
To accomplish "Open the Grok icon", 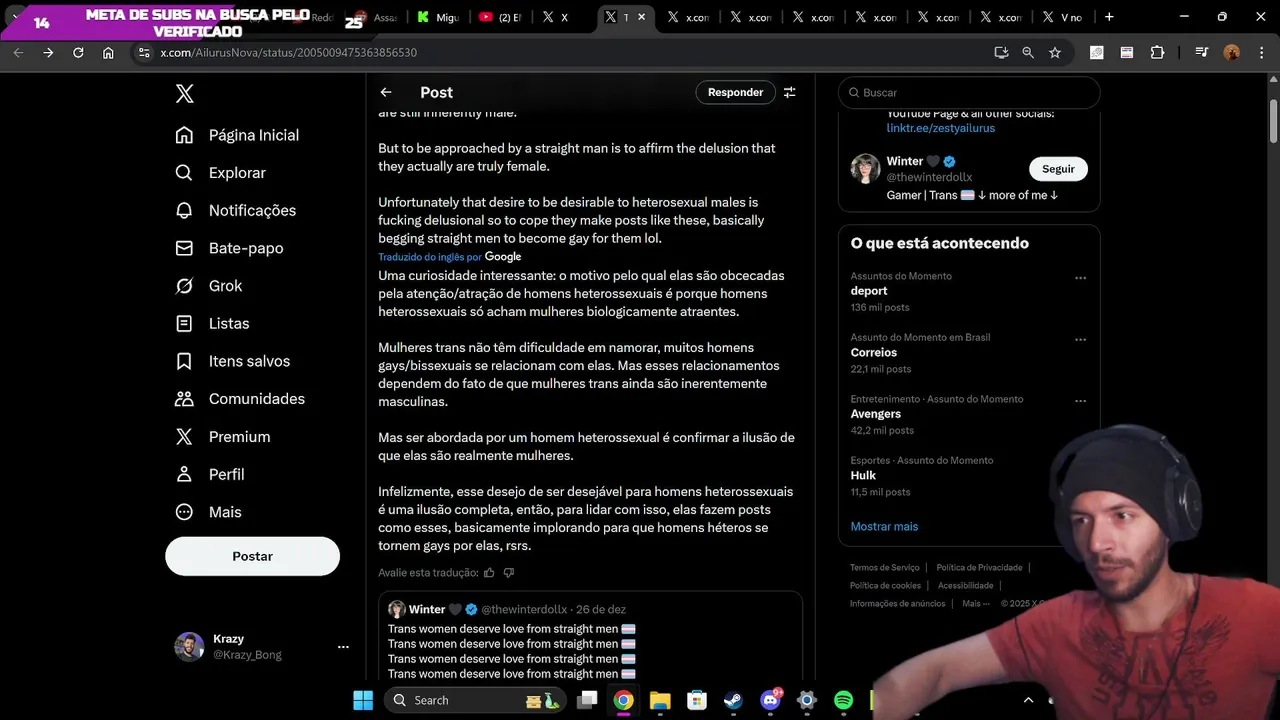I will 184,286.
